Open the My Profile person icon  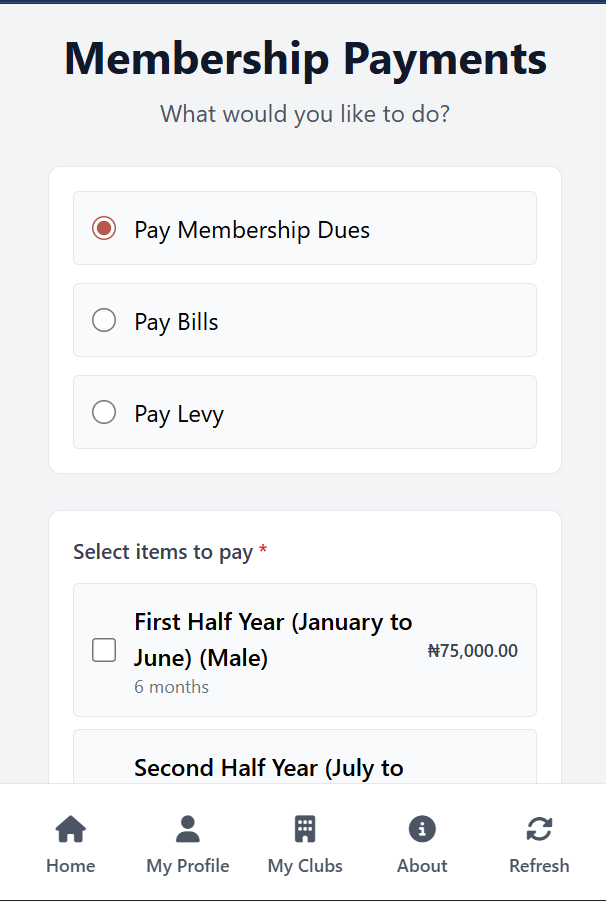187,829
